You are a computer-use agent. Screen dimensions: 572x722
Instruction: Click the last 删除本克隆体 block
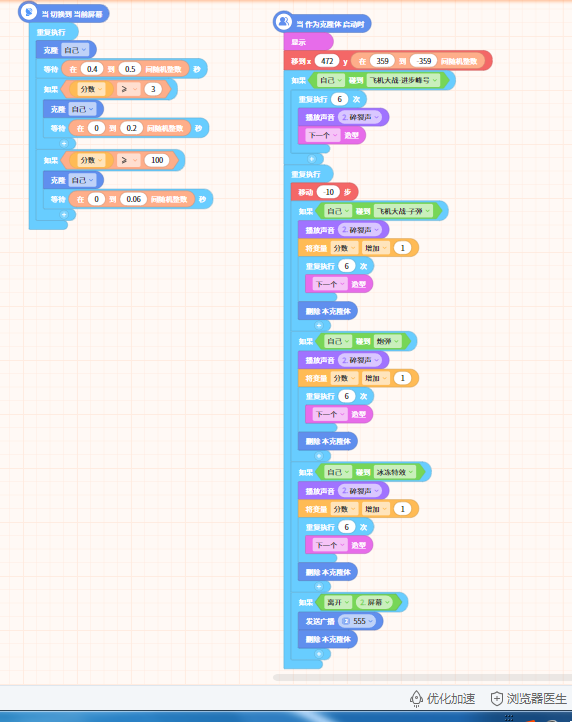327,639
